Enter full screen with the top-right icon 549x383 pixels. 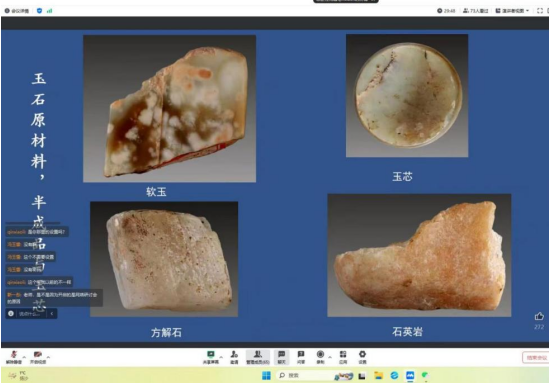(x=540, y=11)
